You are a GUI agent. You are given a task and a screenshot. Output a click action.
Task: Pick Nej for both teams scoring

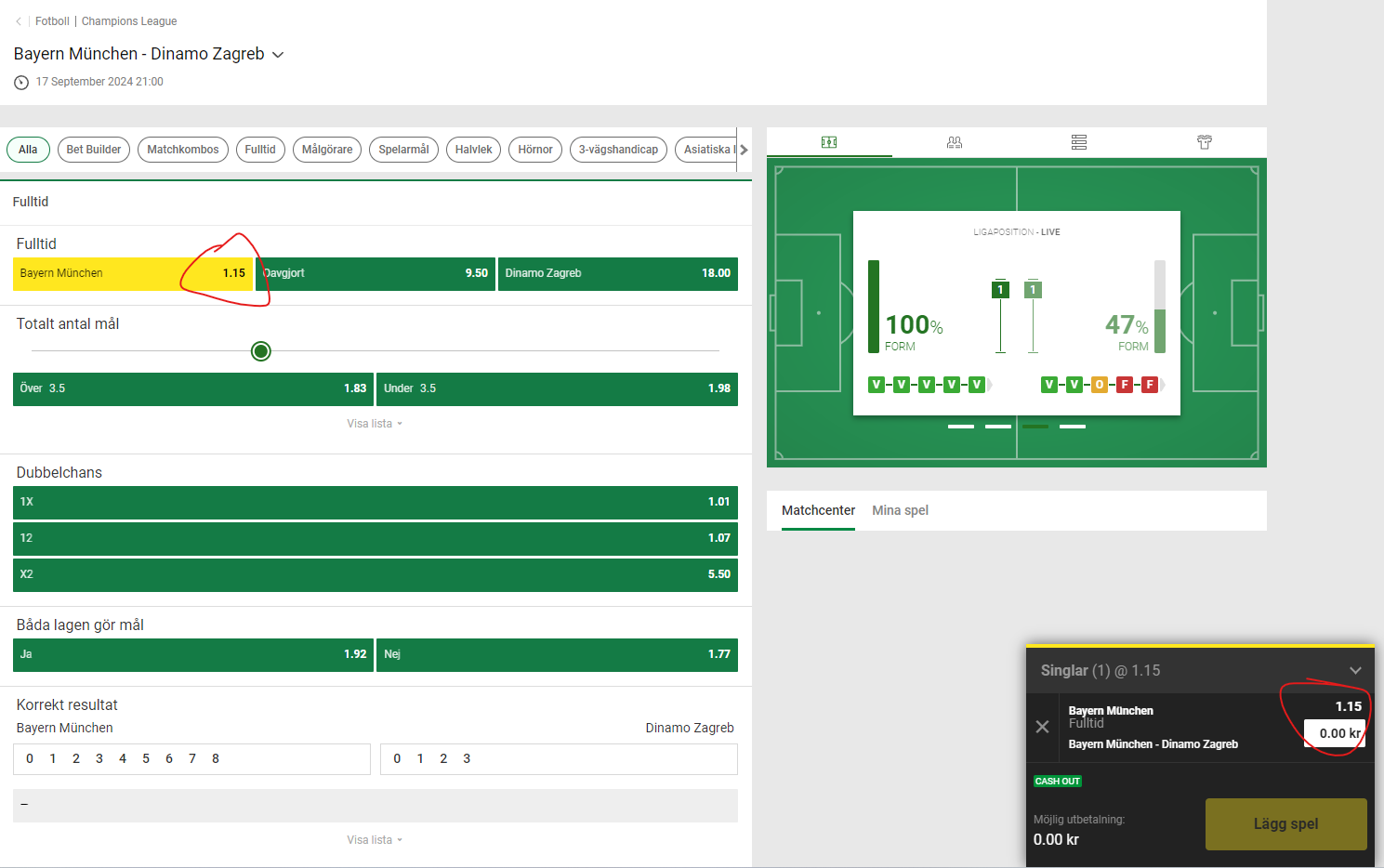pos(557,655)
